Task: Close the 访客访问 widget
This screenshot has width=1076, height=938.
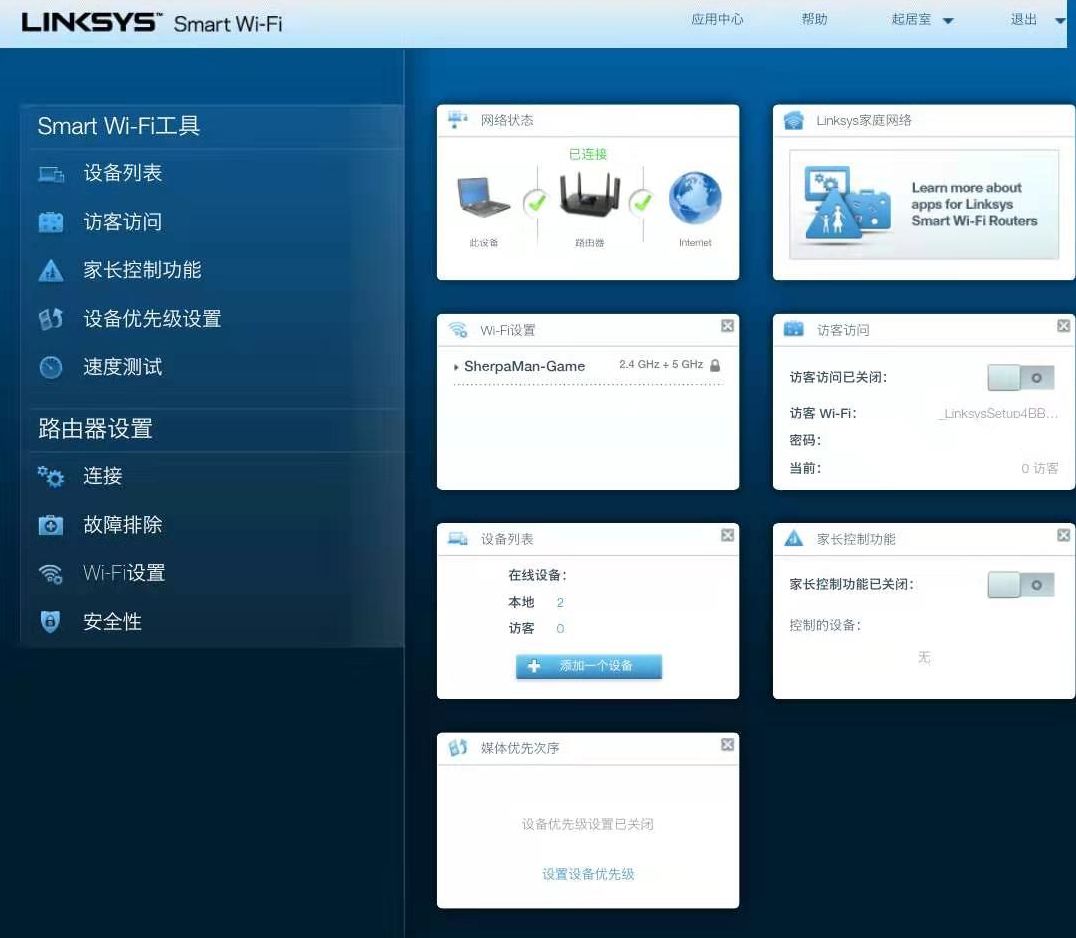Action: pyautogui.click(x=1064, y=326)
